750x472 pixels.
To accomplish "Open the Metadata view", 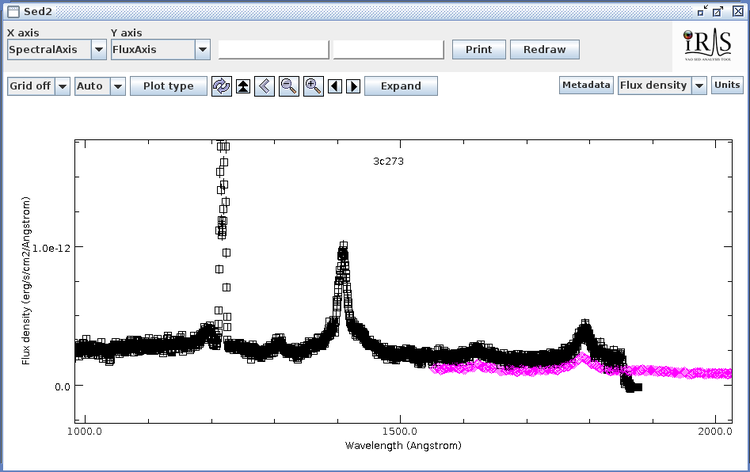I will click(586, 85).
